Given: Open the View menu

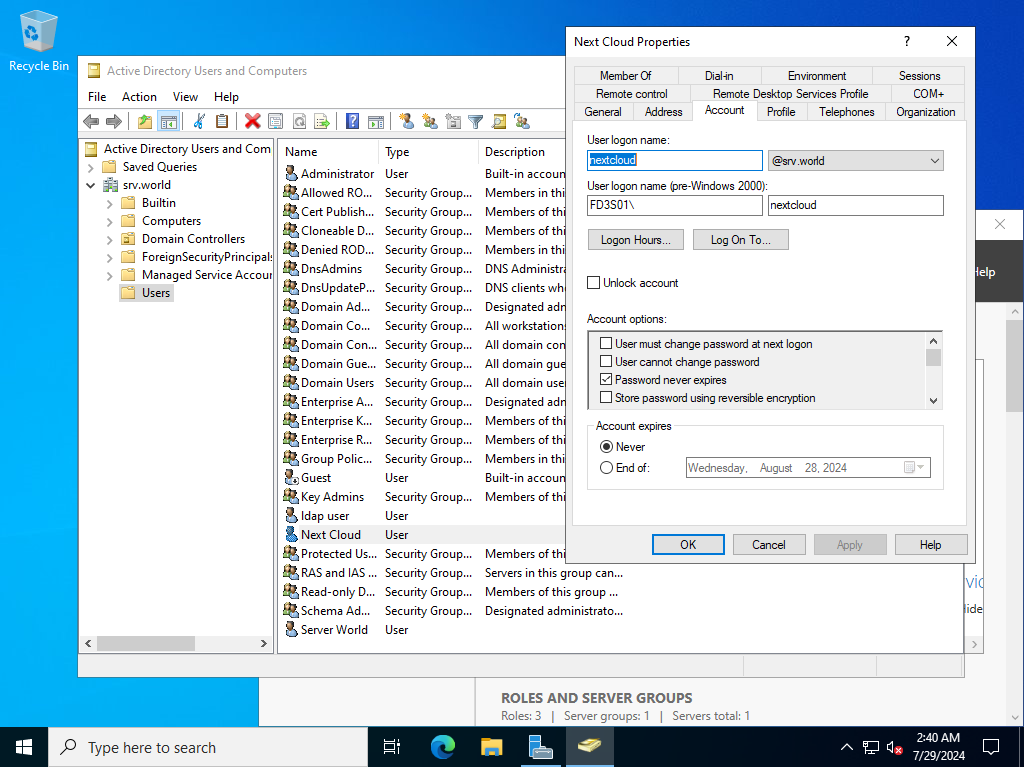Looking at the screenshot, I should pyautogui.click(x=185, y=97).
